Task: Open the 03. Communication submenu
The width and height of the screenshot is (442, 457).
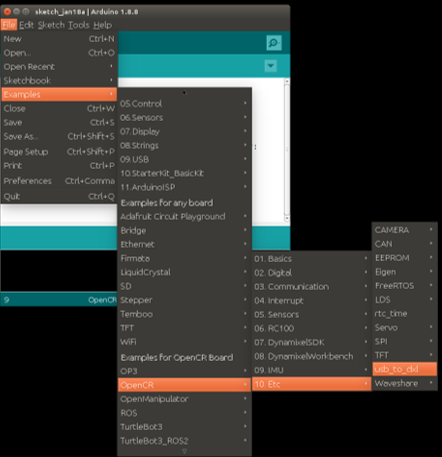Action: coord(312,287)
